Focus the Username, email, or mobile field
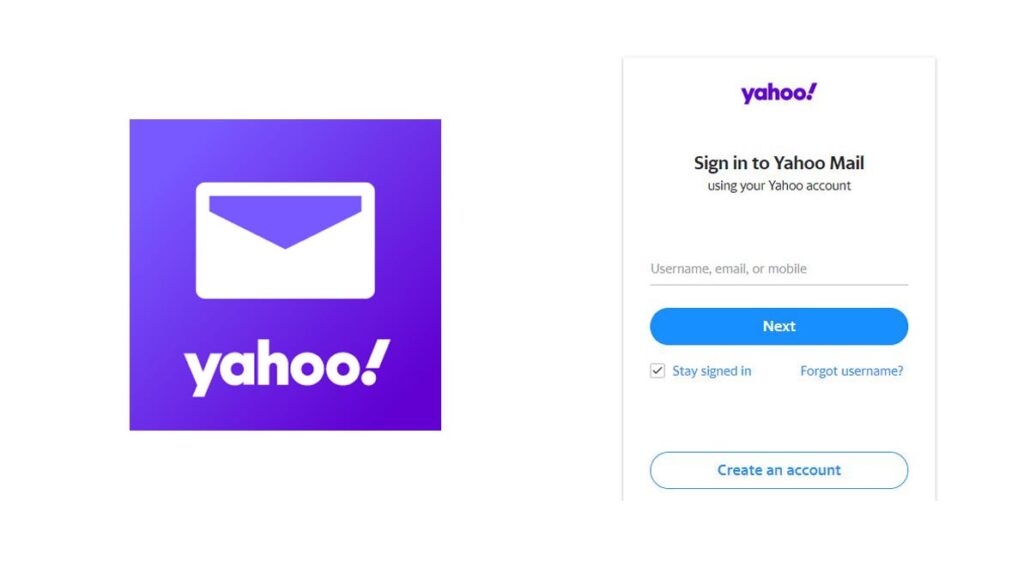Image resolution: width=1030 pixels, height=579 pixels. pyautogui.click(x=779, y=269)
